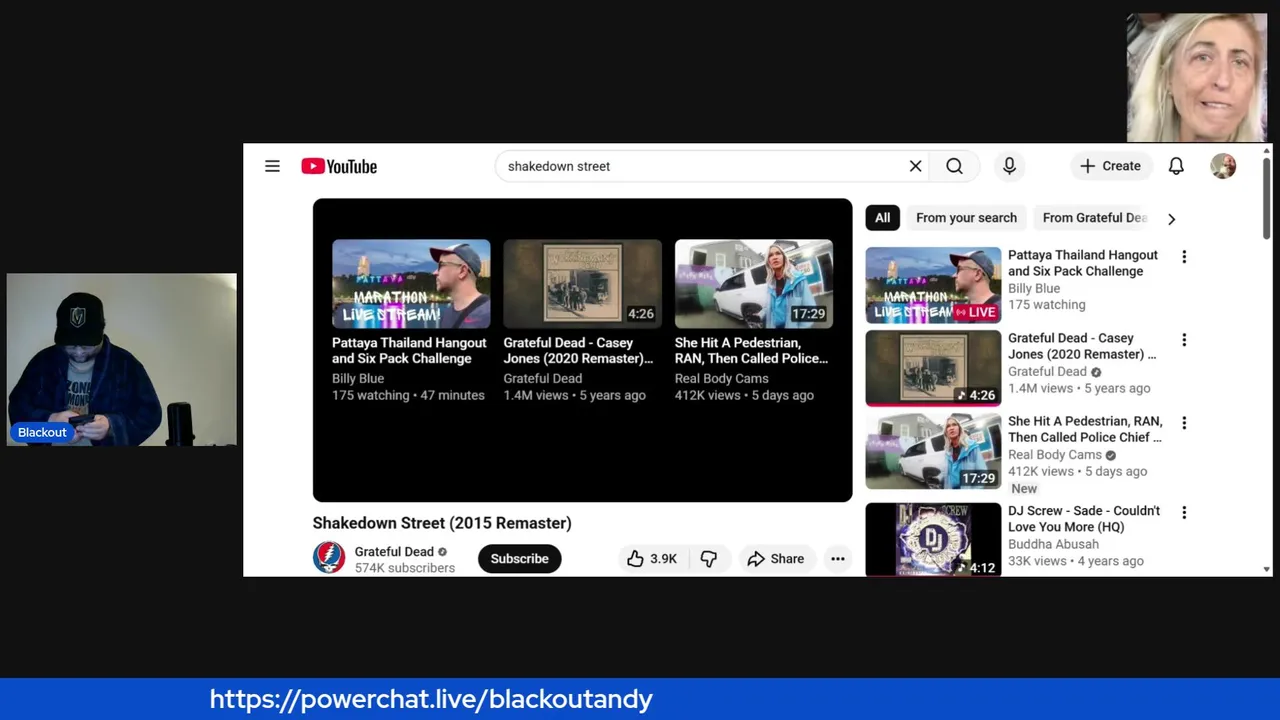Click page scrollbar down arrow
This screenshot has height=720, width=1280.
point(1267,569)
